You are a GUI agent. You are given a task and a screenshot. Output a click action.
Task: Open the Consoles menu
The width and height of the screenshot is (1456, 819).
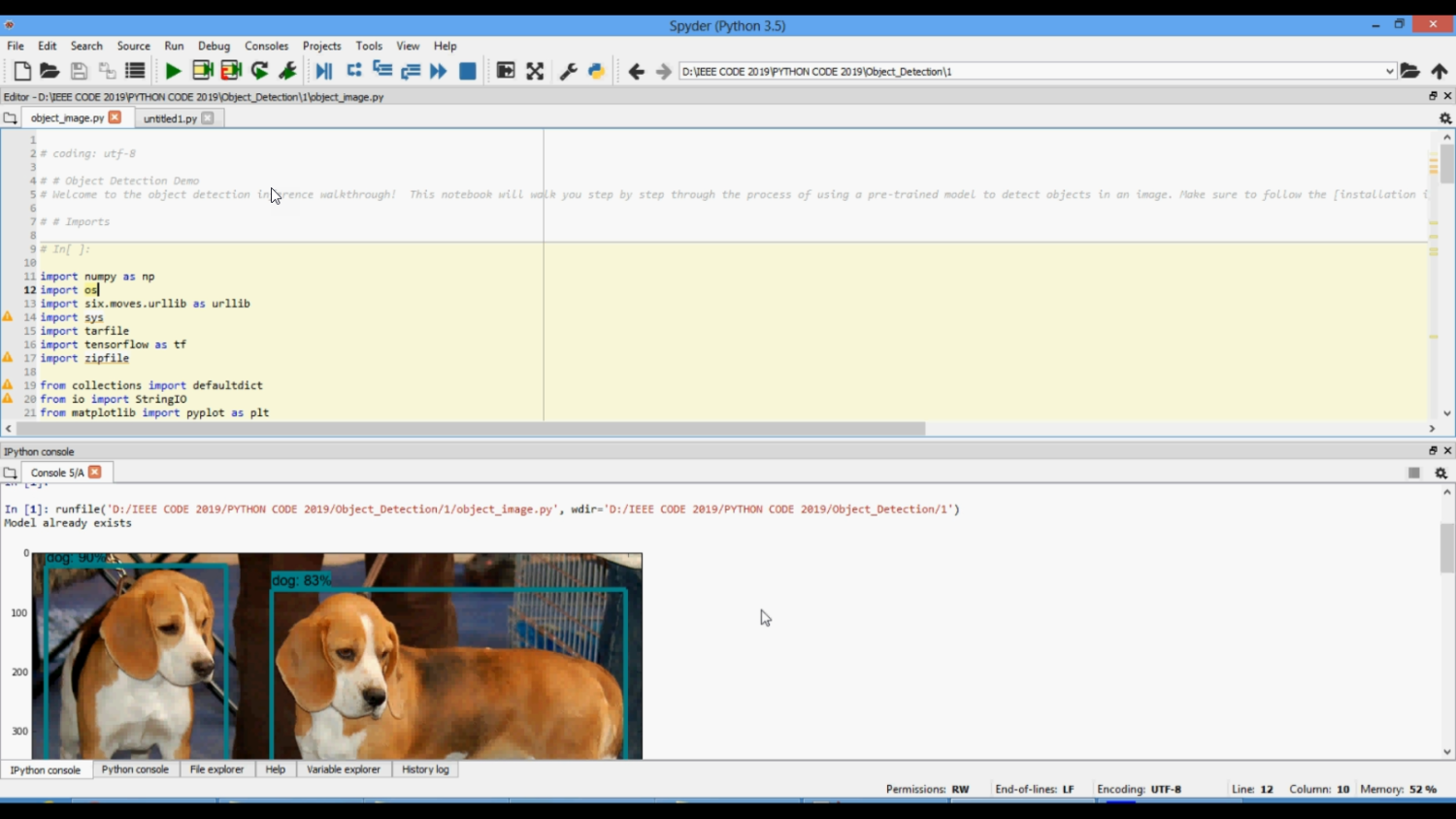266,46
